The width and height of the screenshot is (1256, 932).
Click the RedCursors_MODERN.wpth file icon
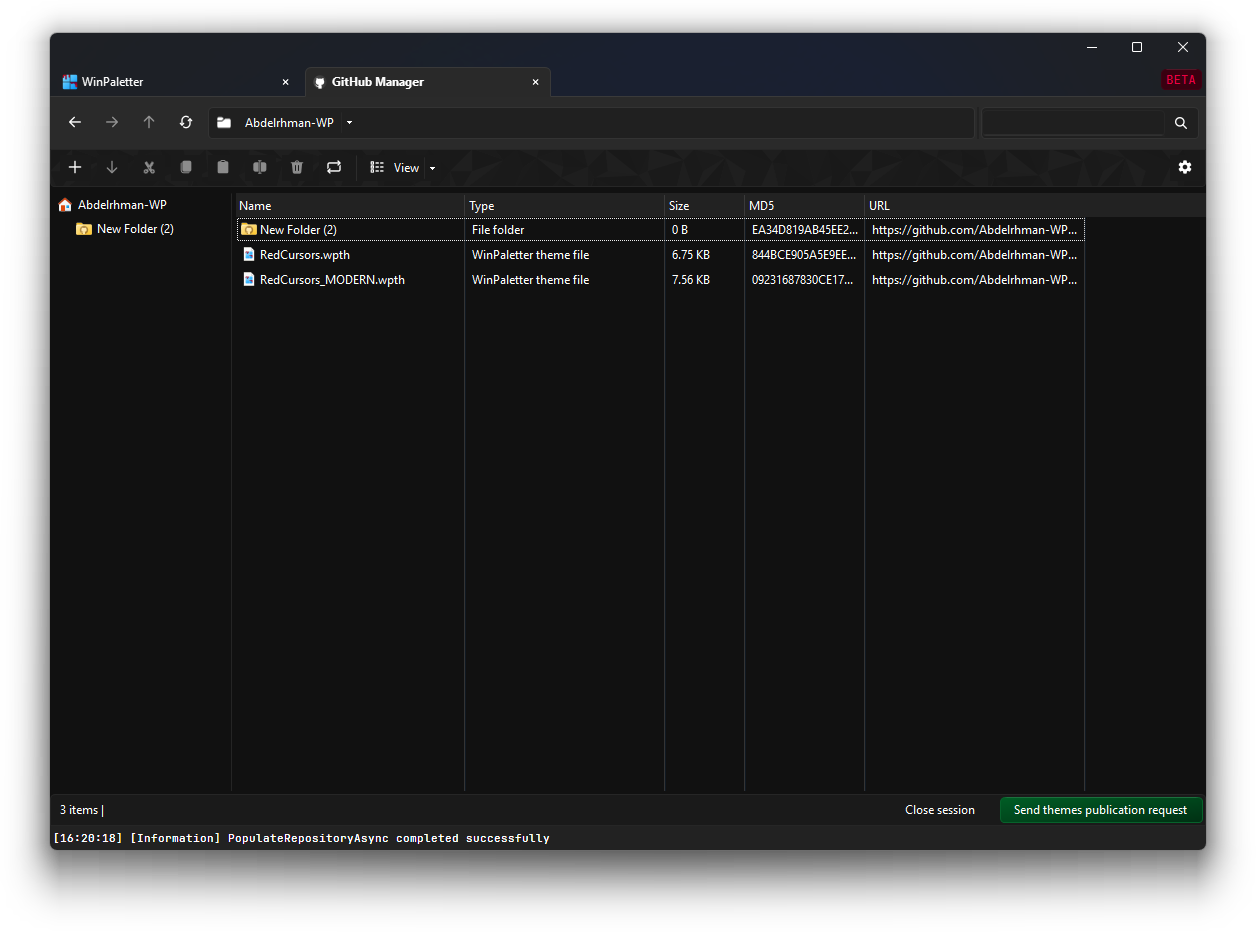point(249,279)
